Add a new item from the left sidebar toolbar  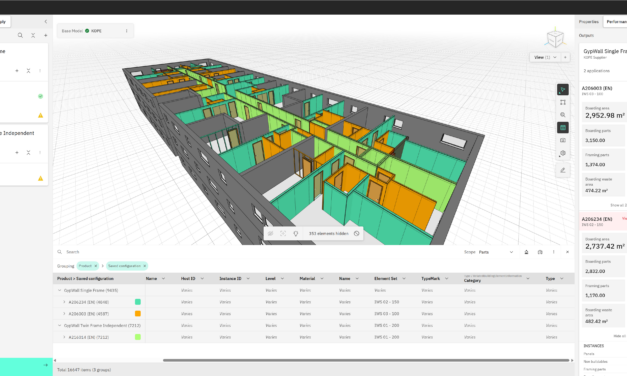point(46,36)
